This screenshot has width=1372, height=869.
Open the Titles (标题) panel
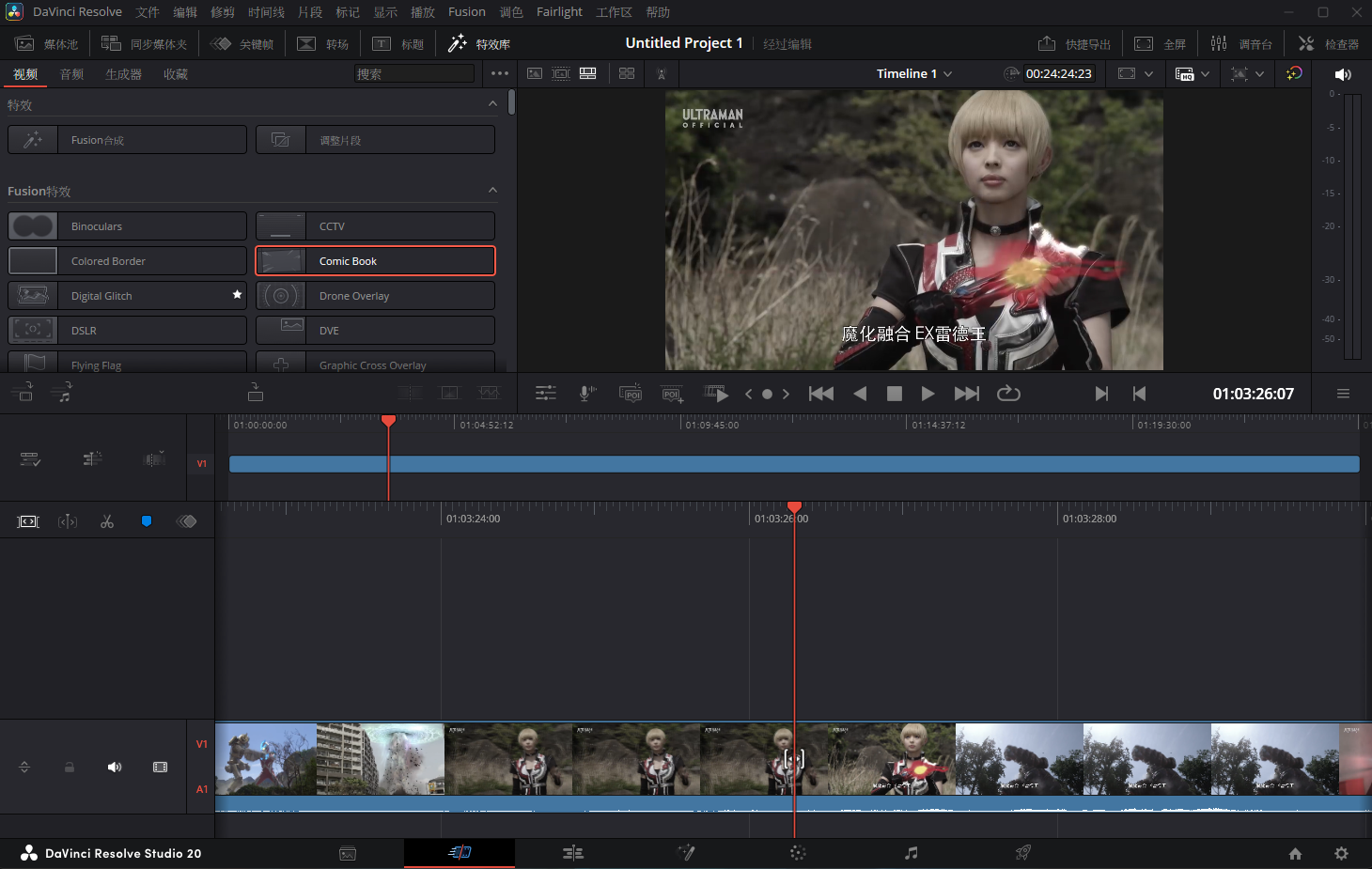398,44
